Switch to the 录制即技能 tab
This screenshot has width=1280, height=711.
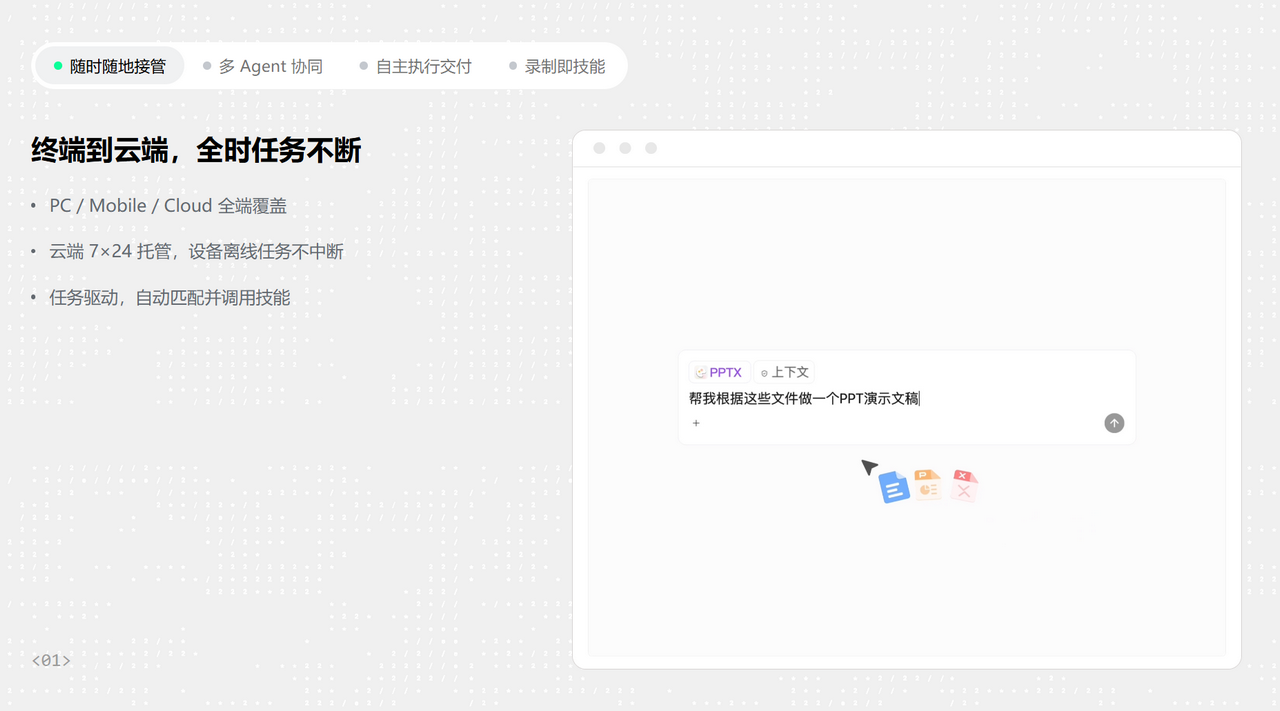click(x=557, y=66)
